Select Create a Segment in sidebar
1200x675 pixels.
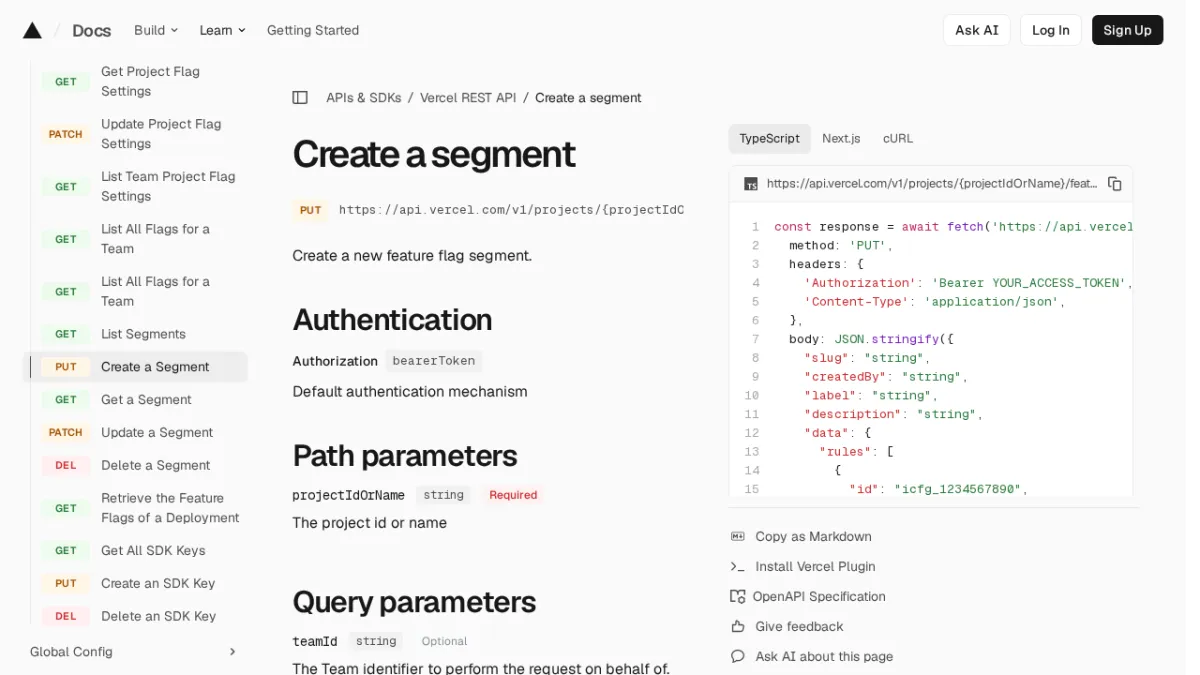pyautogui.click(x=135, y=367)
